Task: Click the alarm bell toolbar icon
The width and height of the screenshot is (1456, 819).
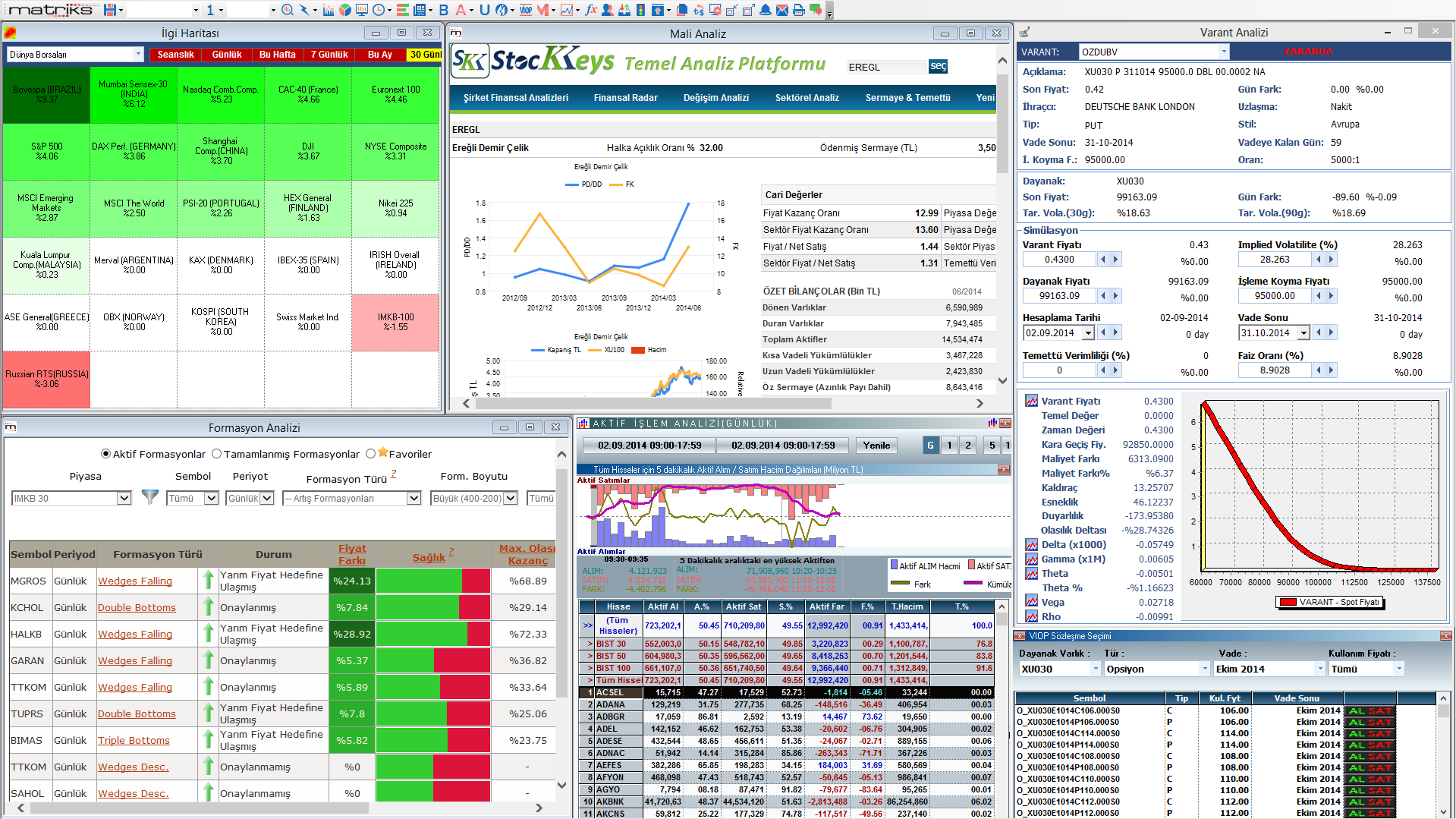Action: pyautogui.click(x=765, y=10)
